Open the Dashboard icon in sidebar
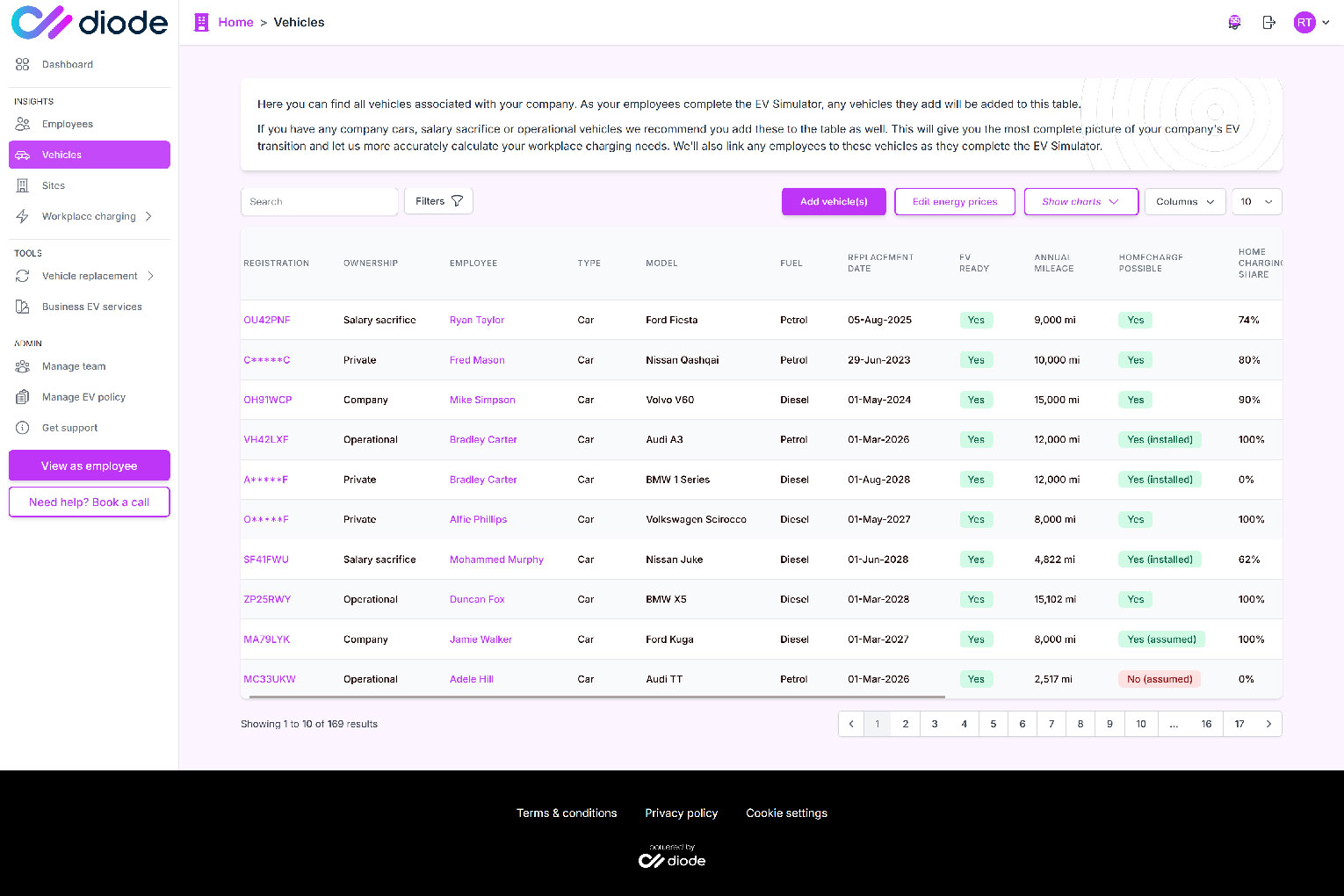 23,64
